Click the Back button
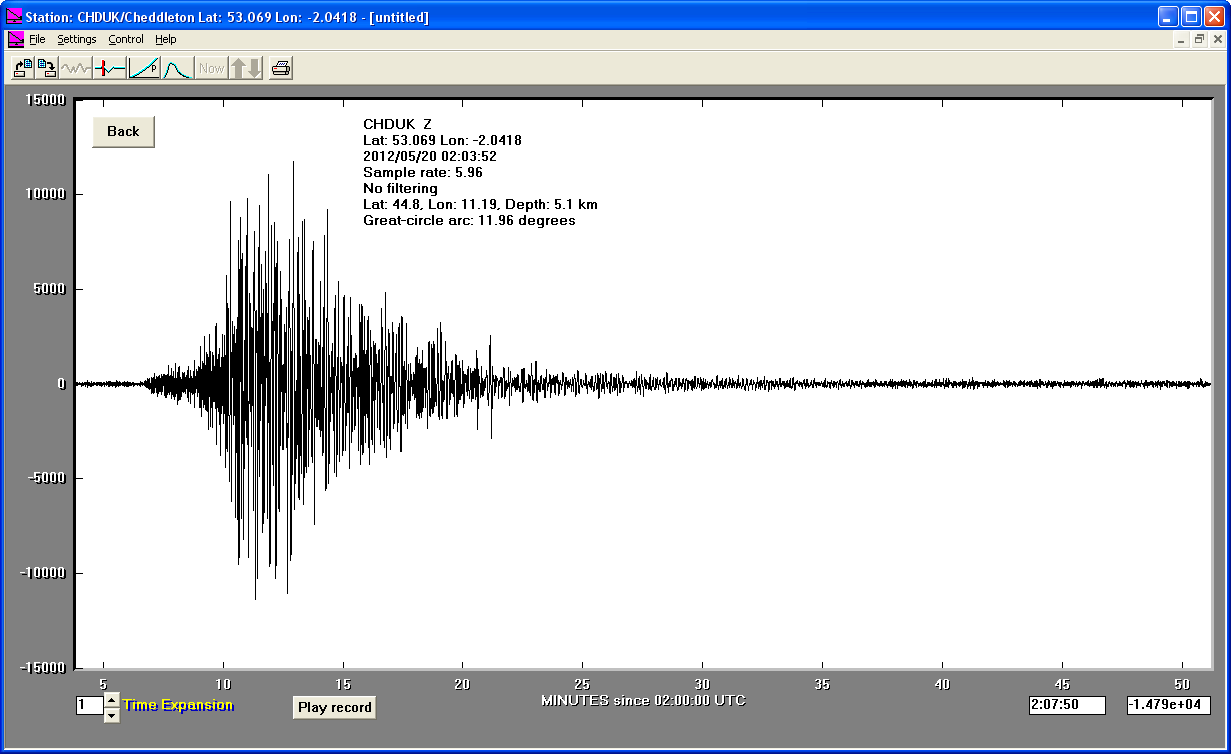Image resolution: width=1231 pixels, height=754 pixels. pos(123,131)
